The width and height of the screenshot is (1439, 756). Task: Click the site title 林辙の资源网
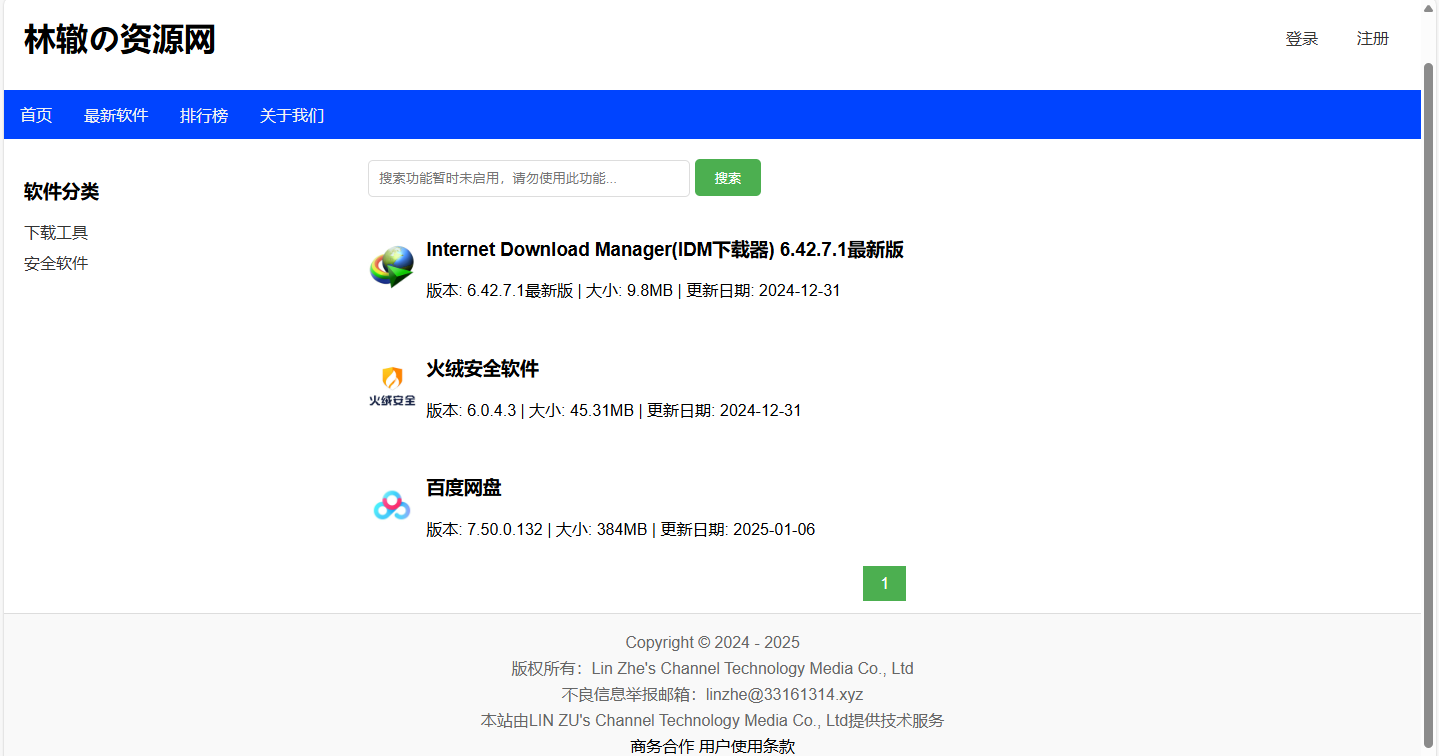pyautogui.click(x=120, y=40)
